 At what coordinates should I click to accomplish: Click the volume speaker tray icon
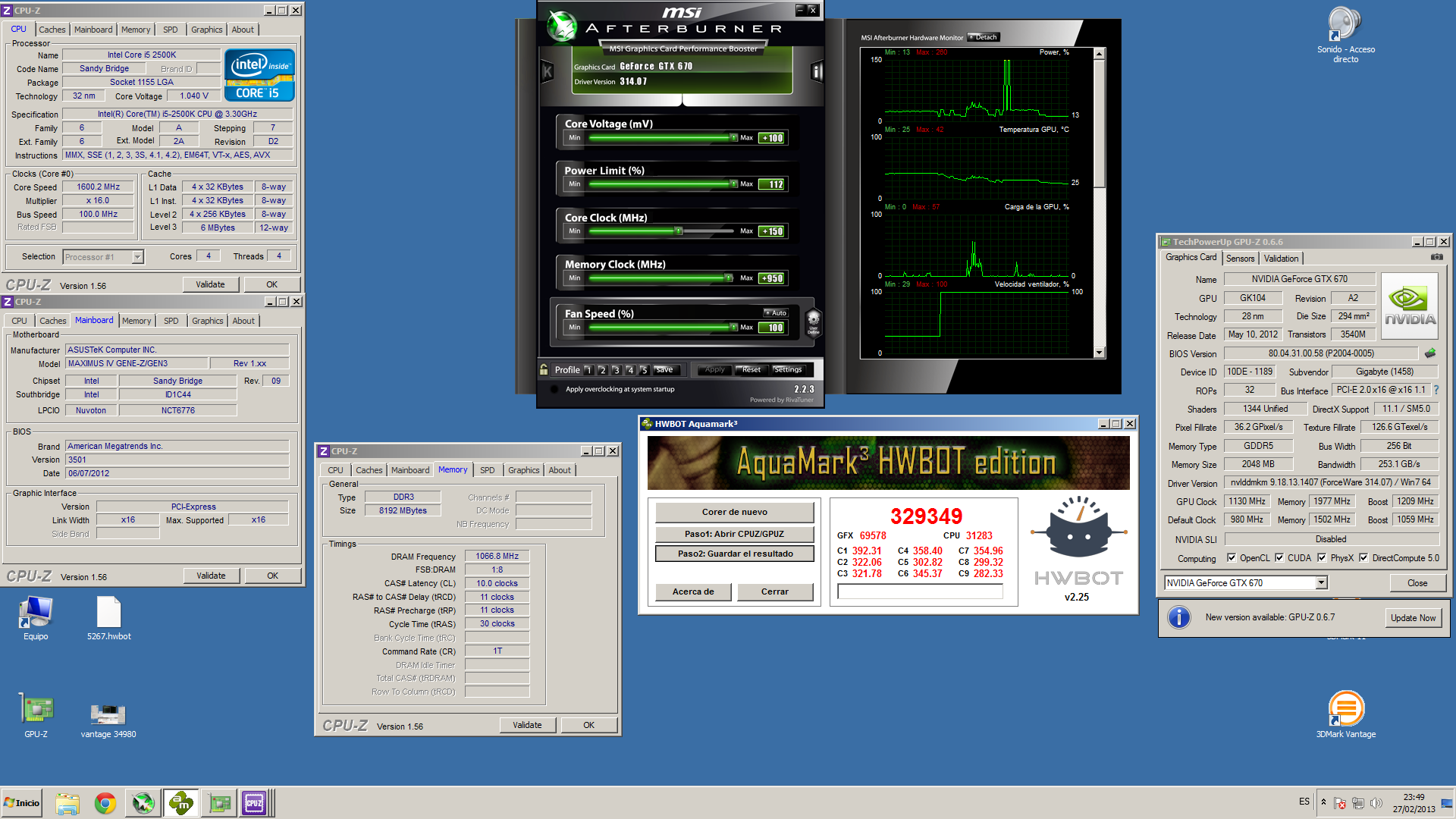1376,803
